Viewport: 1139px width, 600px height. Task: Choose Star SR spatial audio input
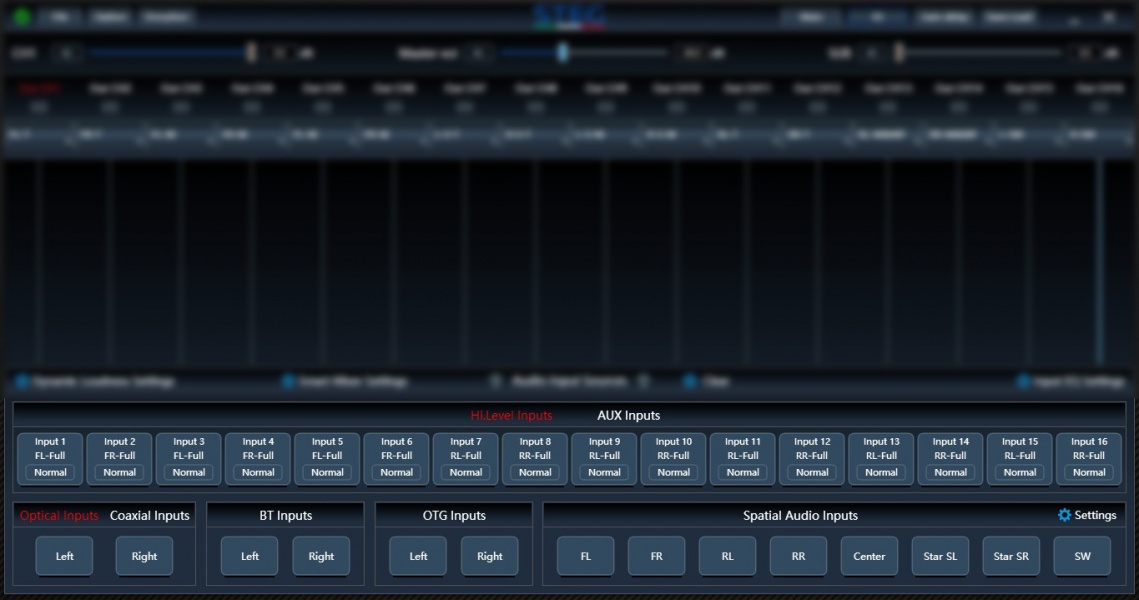(x=1011, y=556)
